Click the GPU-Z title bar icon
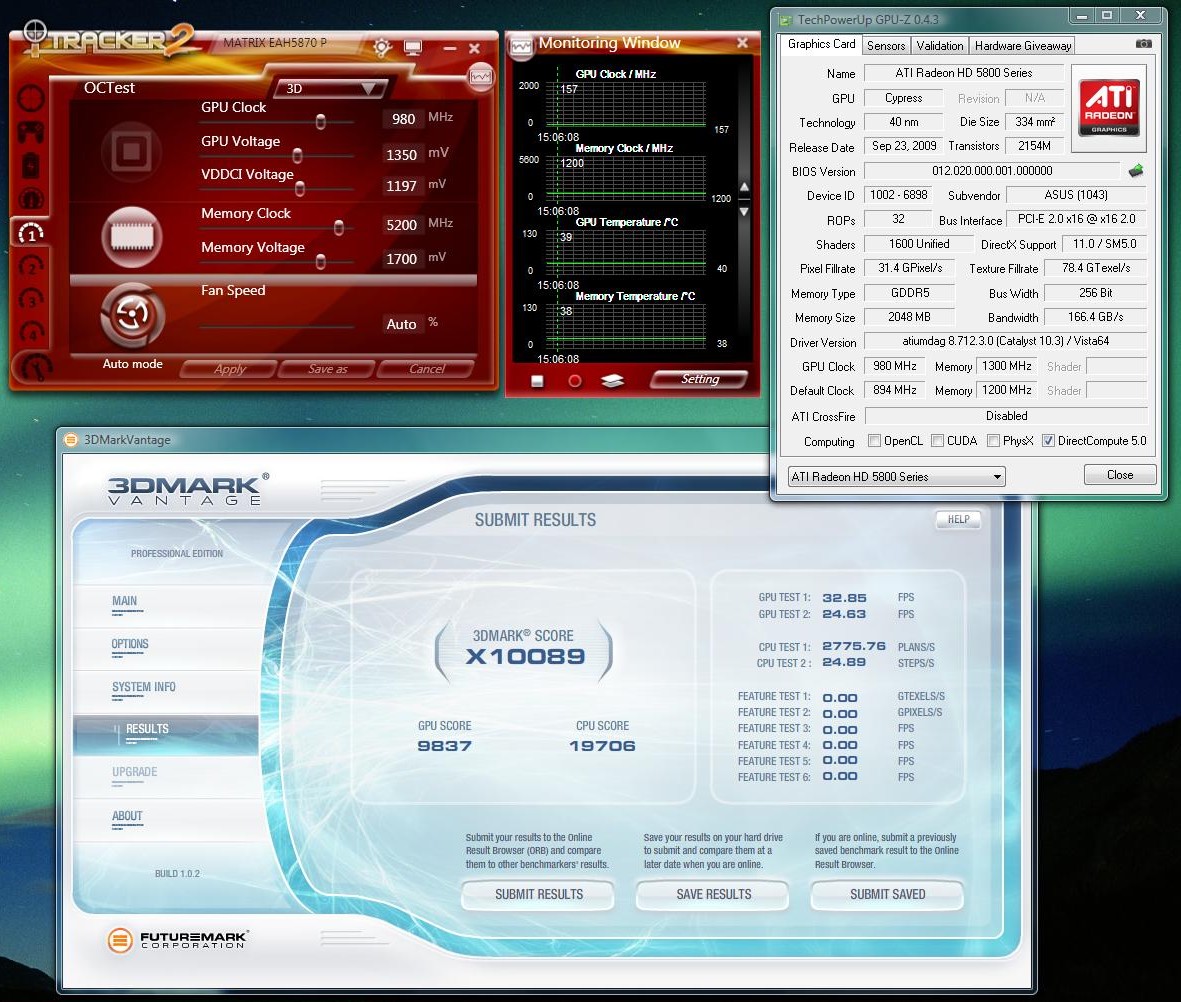 click(786, 20)
